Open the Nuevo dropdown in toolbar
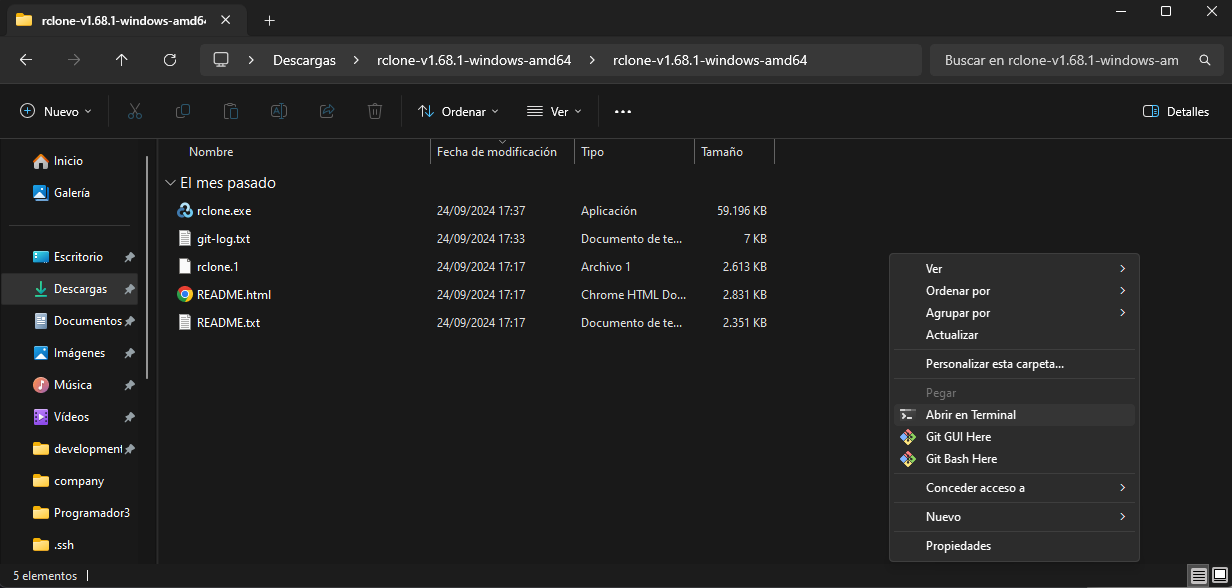 coord(56,111)
